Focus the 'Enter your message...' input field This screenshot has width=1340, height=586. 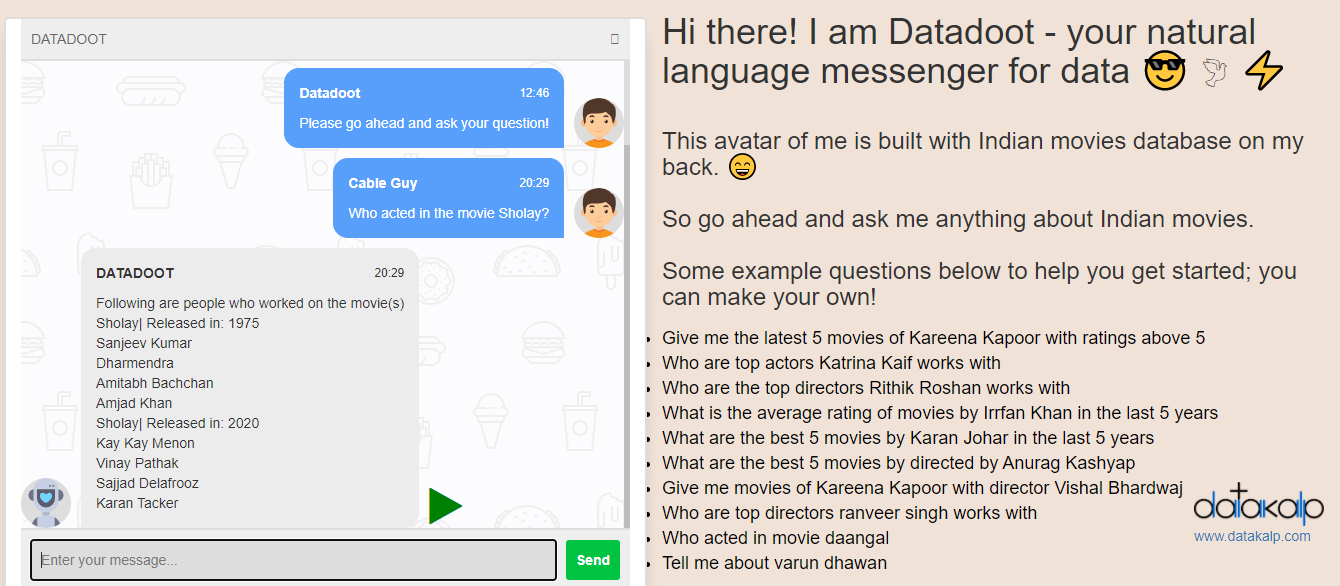(294, 560)
